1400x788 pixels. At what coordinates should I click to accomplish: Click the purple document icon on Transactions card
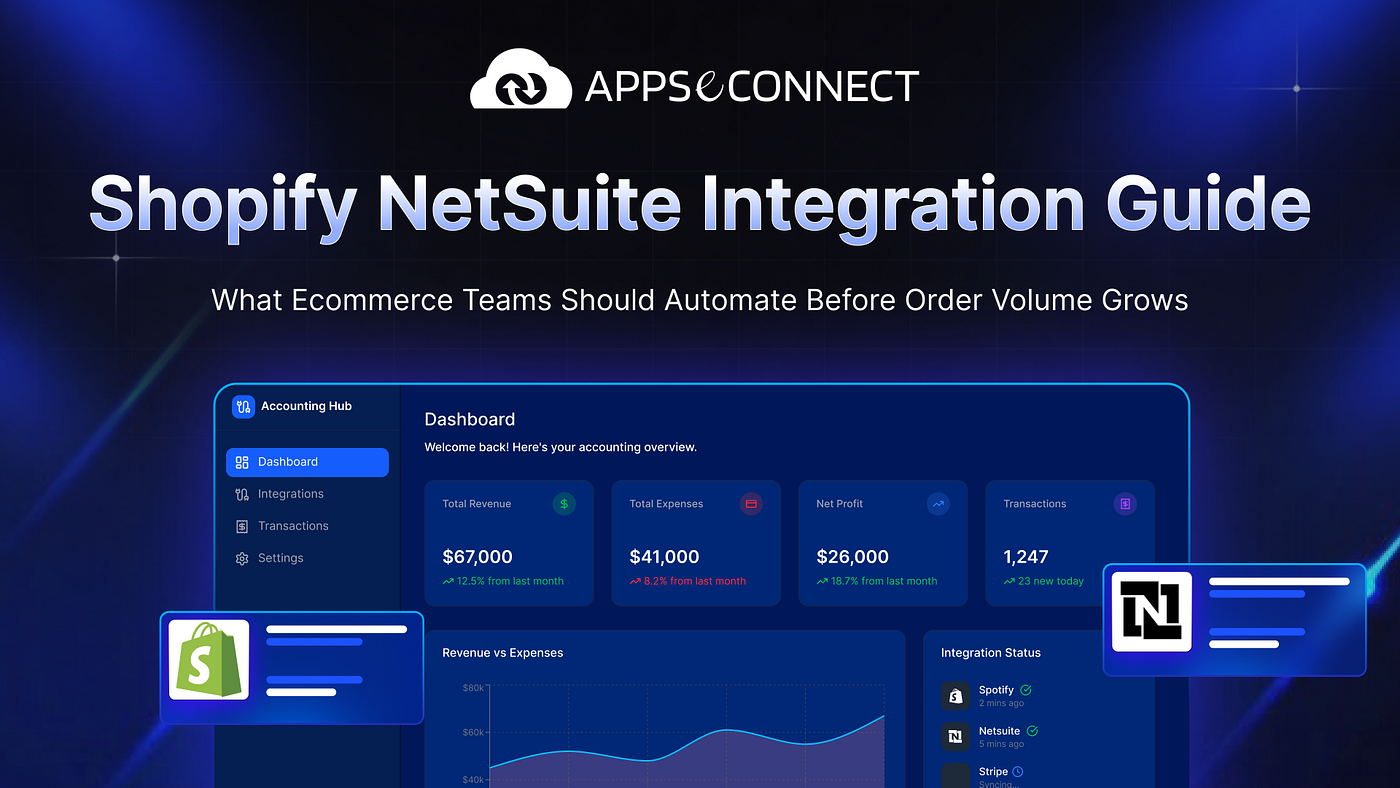[x=1125, y=504]
